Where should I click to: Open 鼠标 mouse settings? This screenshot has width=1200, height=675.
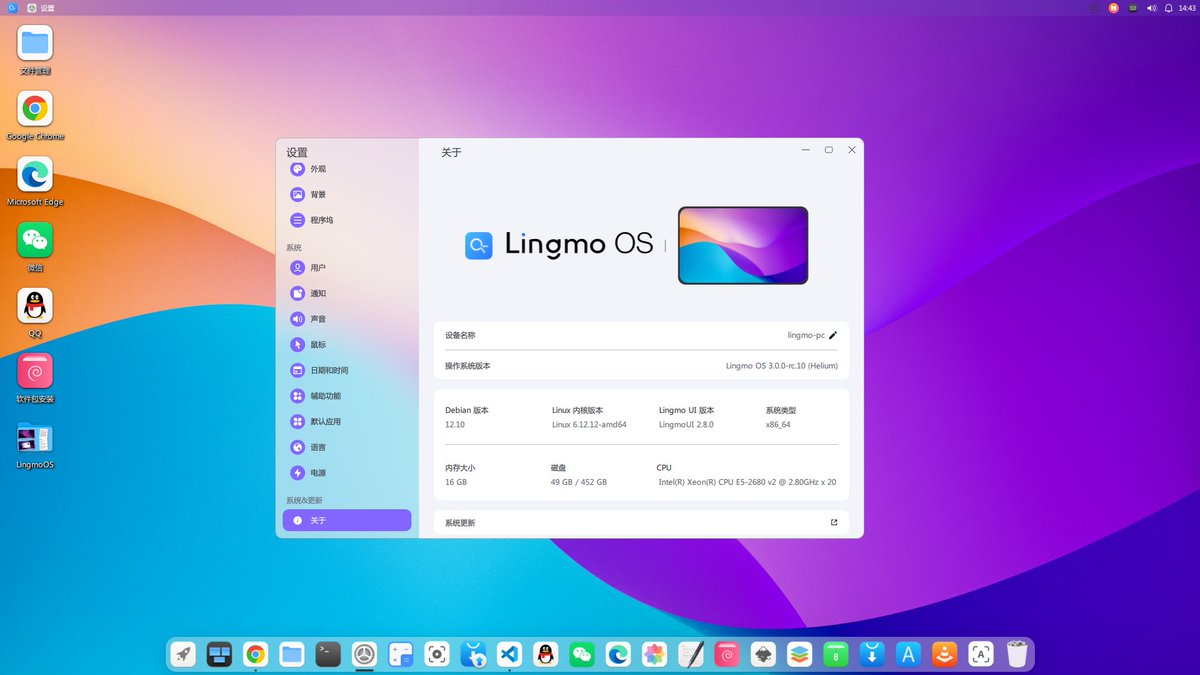click(346, 345)
